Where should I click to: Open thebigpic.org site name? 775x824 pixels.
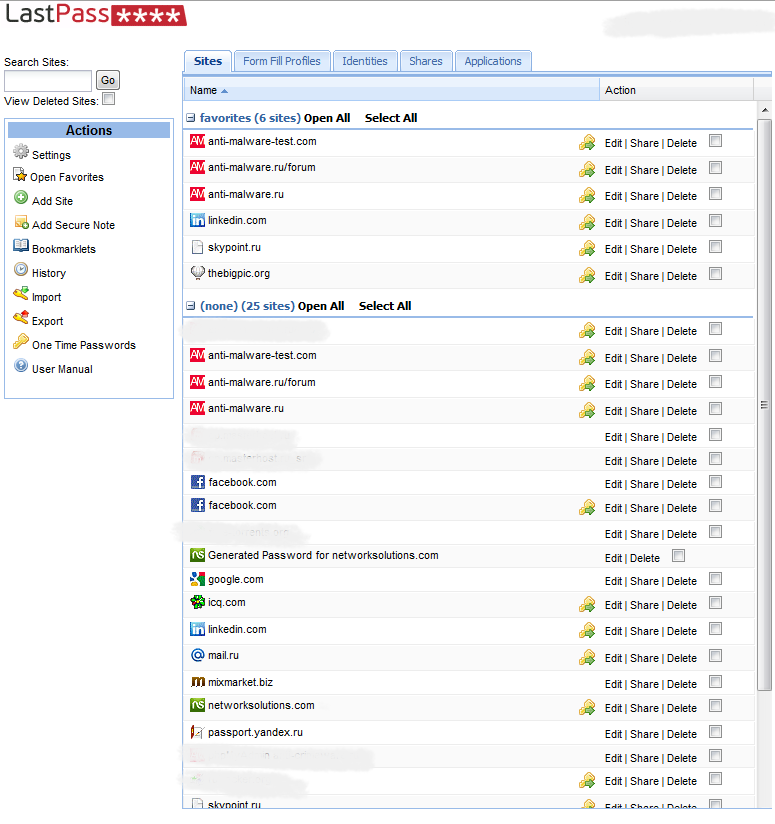(239, 273)
